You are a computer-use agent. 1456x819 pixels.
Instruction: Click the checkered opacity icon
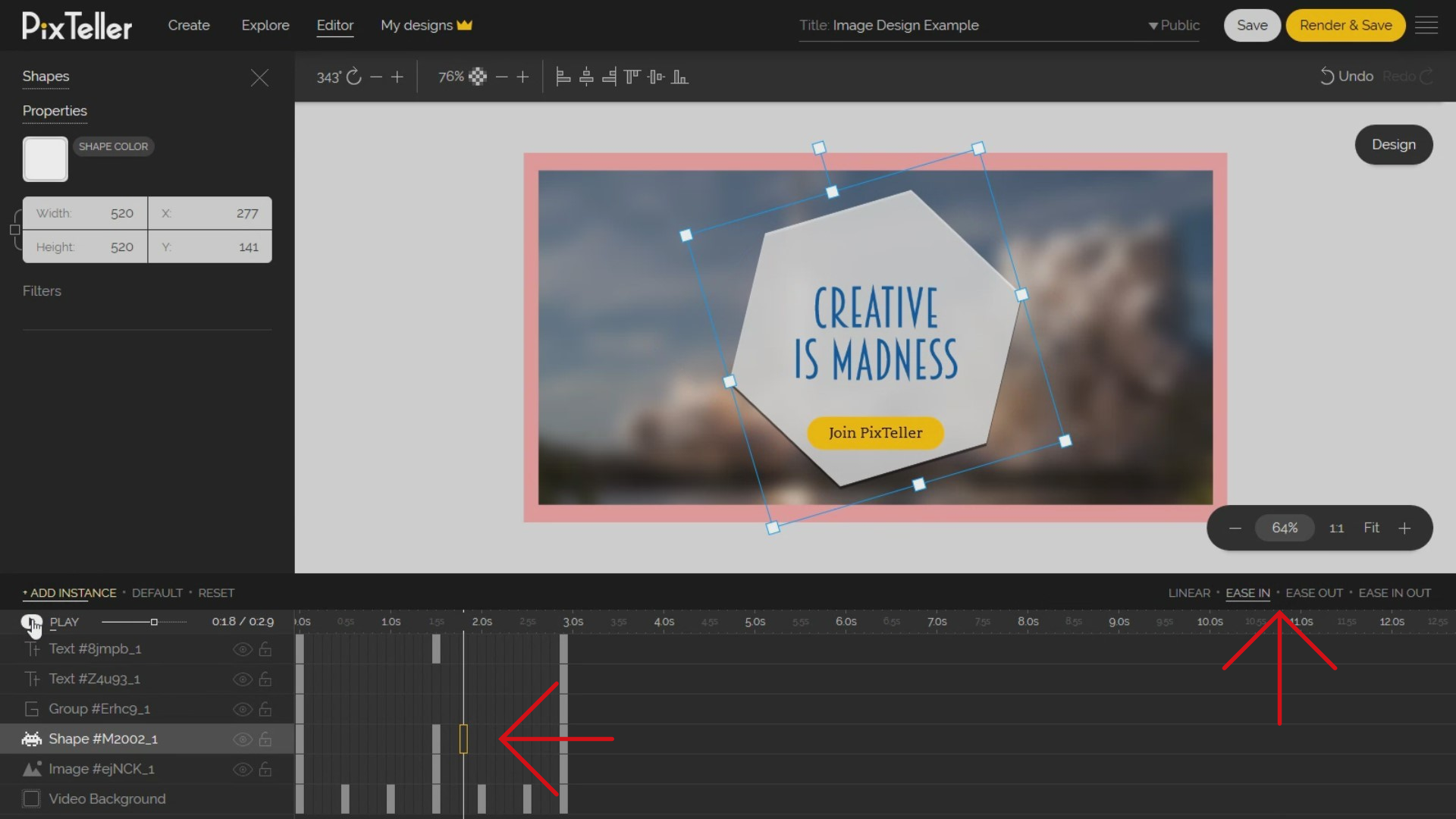point(478,77)
